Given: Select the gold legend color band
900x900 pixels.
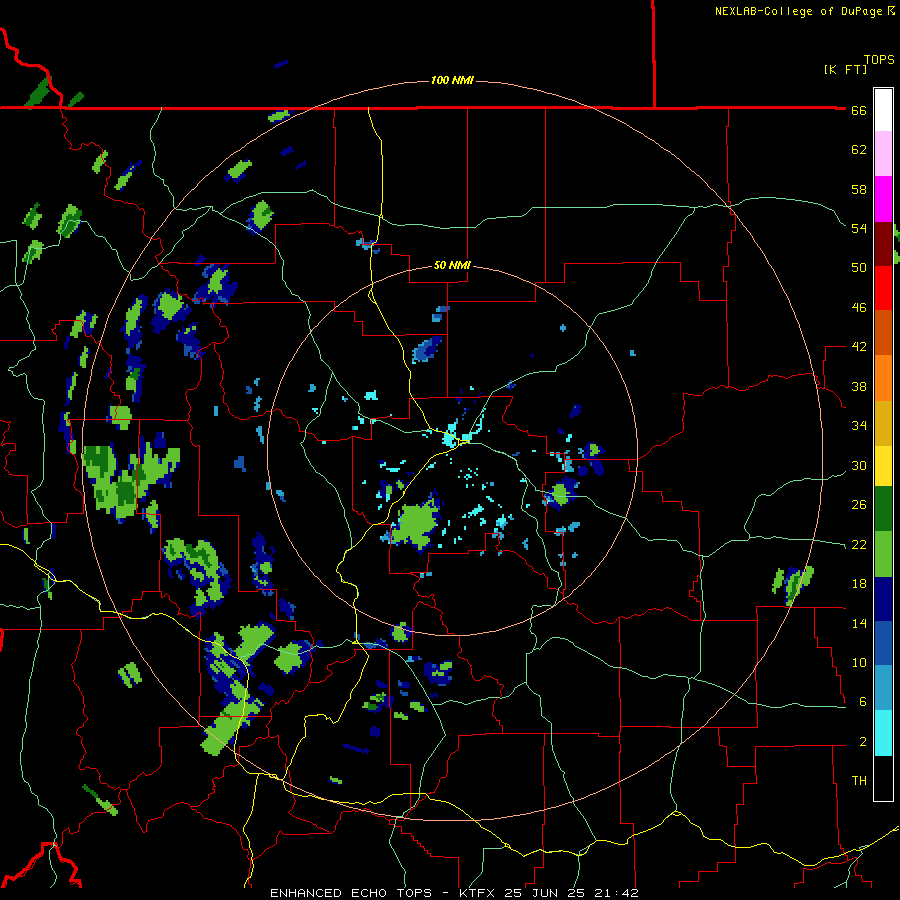Looking at the screenshot, I should point(883,423).
